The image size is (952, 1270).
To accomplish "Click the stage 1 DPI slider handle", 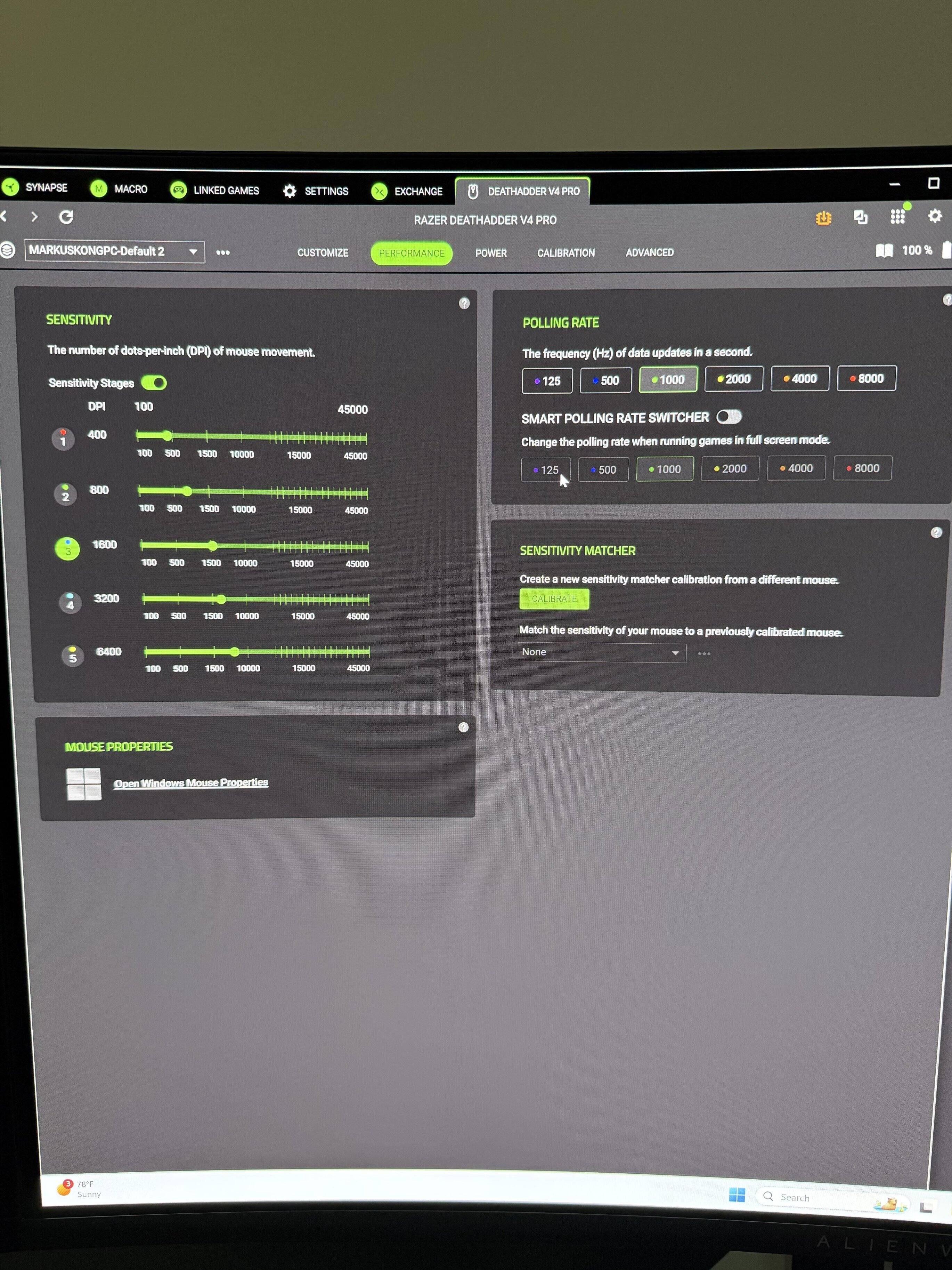I will pos(167,436).
